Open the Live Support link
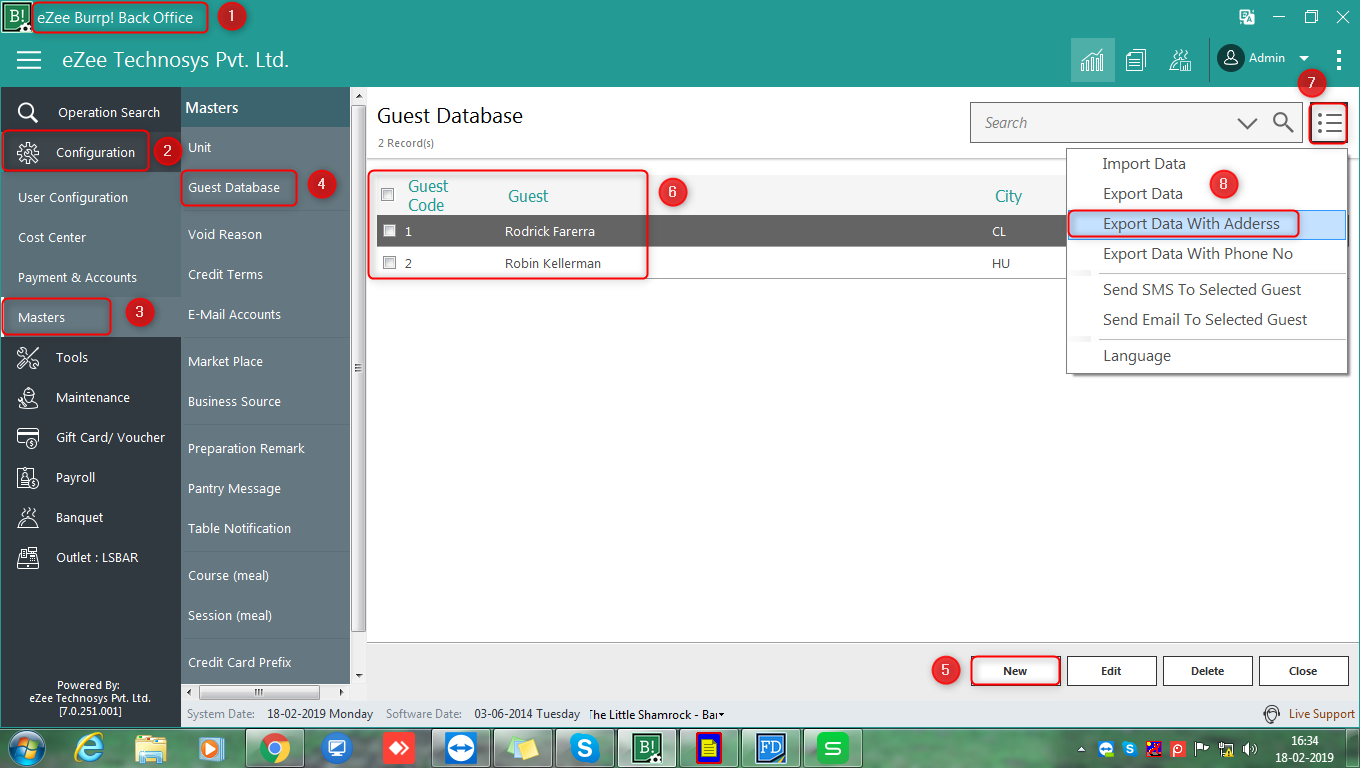 click(1321, 714)
